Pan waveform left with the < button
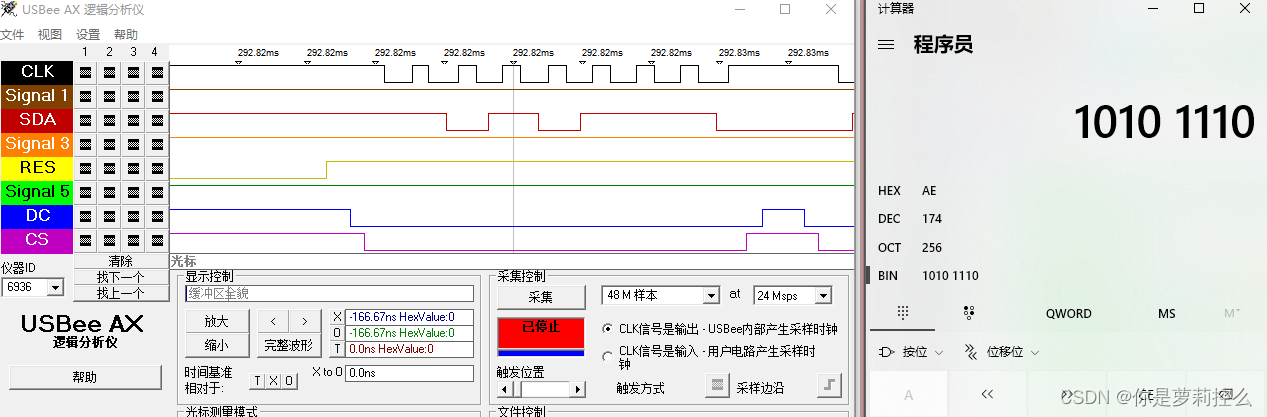Image resolution: width=1267 pixels, height=417 pixels. coord(273,322)
